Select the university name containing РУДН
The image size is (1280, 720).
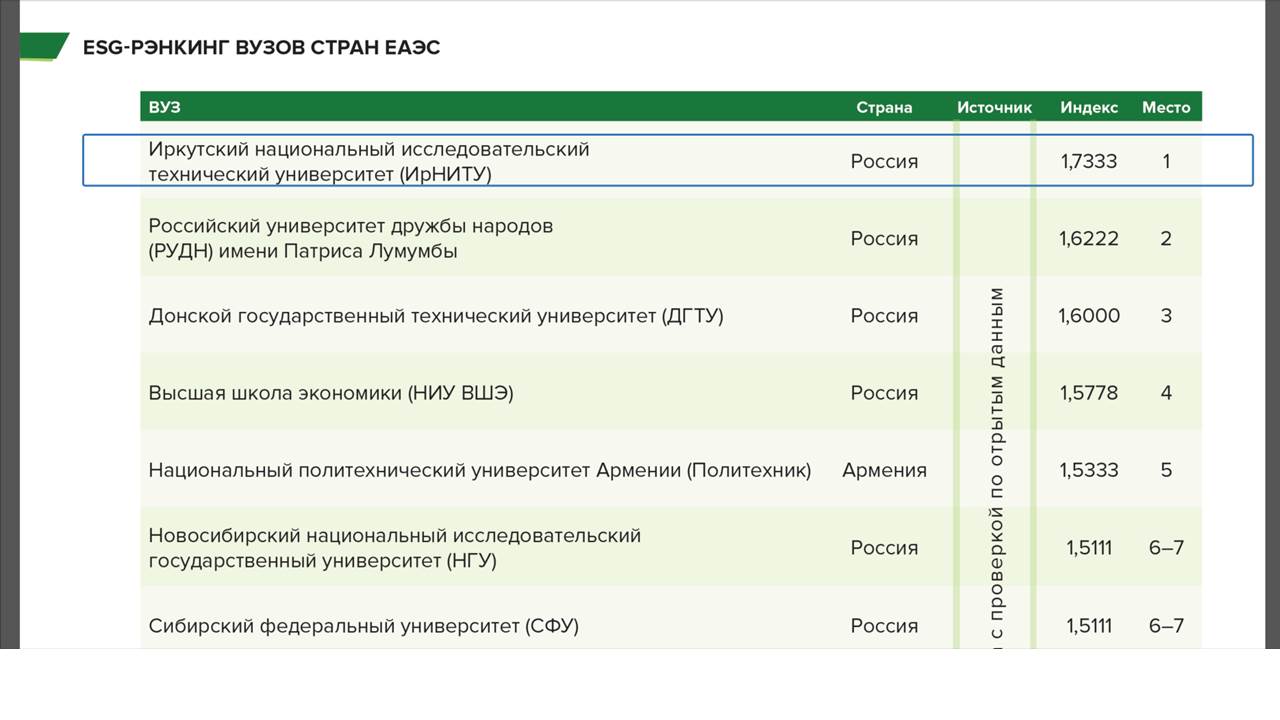pyautogui.click(x=351, y=238)
